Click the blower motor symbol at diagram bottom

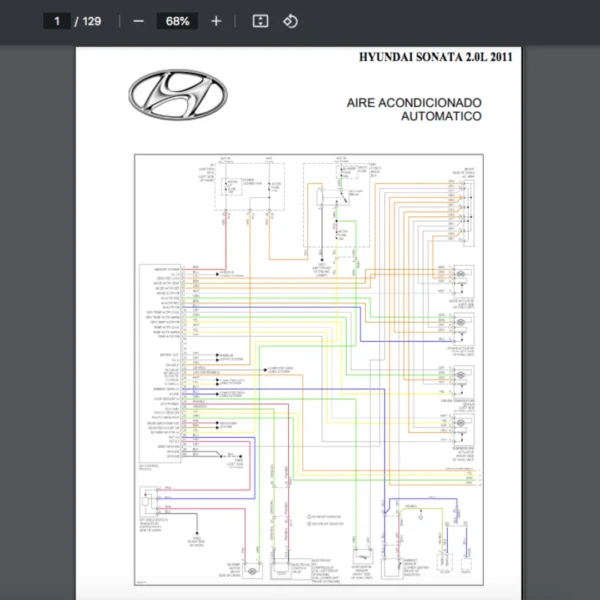tap(251, 569)
